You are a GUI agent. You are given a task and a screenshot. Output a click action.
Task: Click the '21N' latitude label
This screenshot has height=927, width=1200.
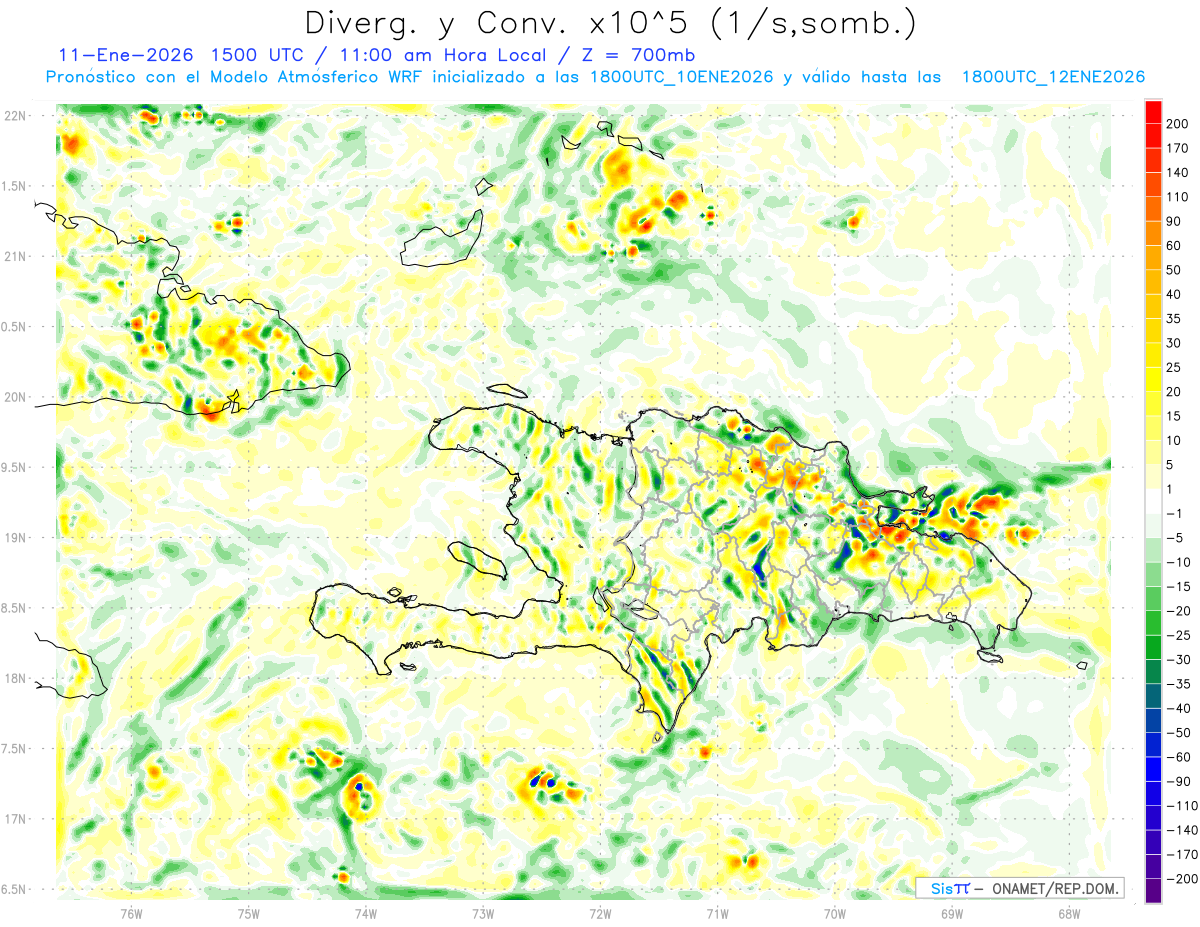click(x=16, y=256)
